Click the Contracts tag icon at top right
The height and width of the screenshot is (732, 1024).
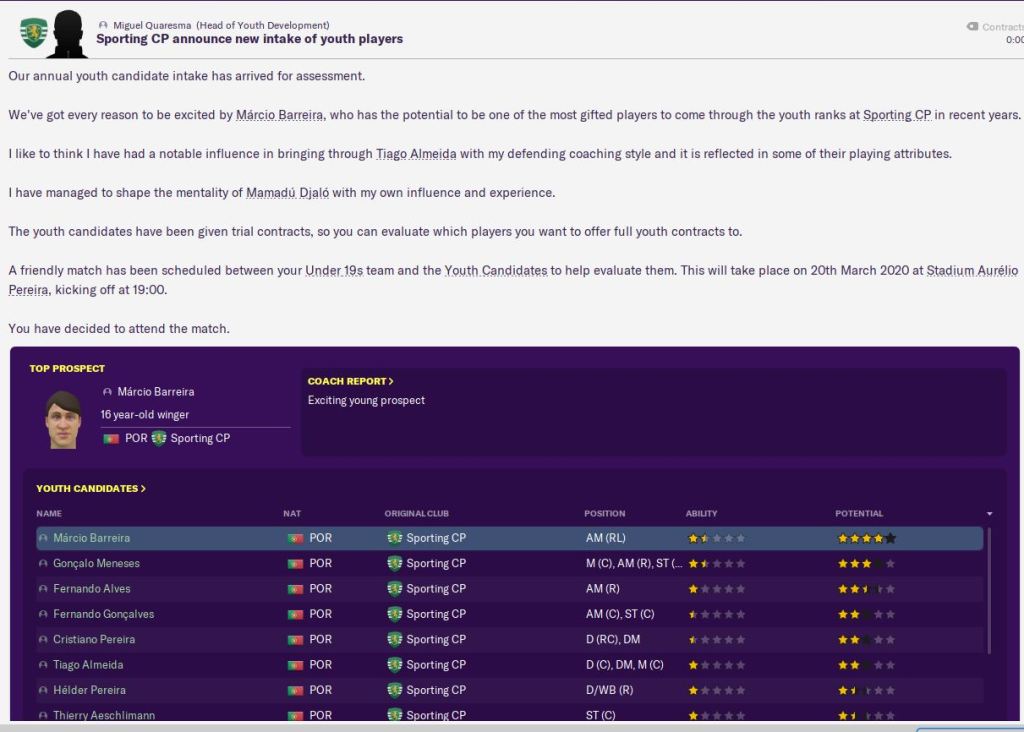click(972, 27)
